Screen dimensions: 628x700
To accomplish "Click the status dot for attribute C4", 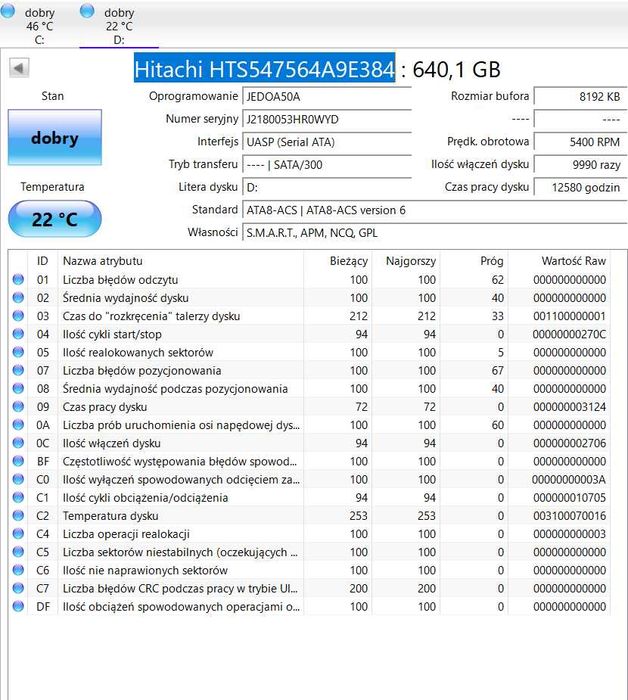I will [x=18, y=533].
